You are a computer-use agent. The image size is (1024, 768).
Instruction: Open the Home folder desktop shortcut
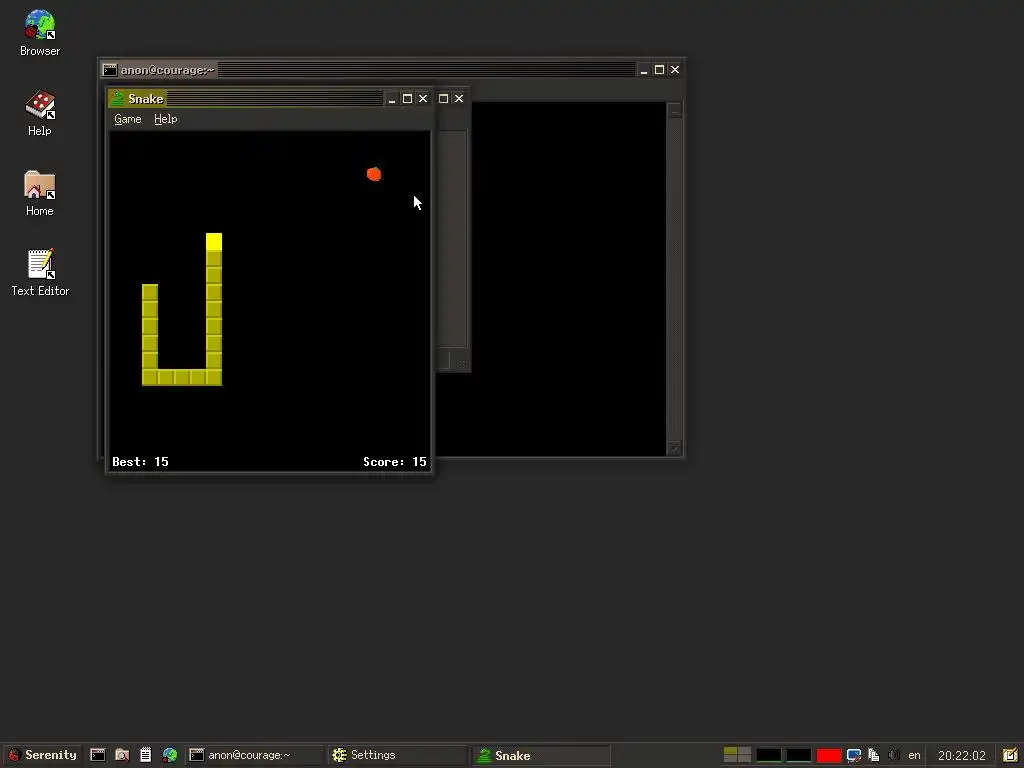(x=40, y=193)
